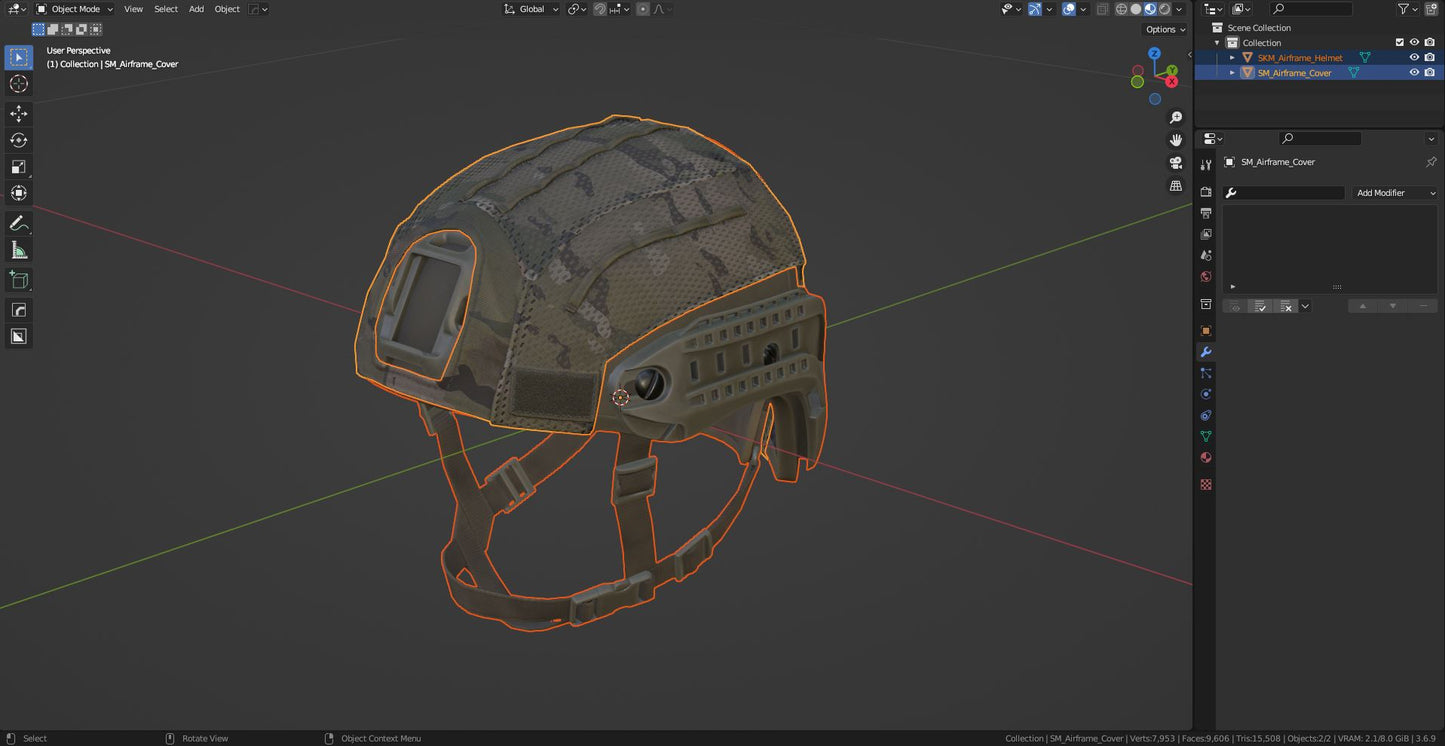Expand SM_Airframe_Cover in the Outliner
The height and width of the screenshot is (746, 1445).
pos(1232,72)
